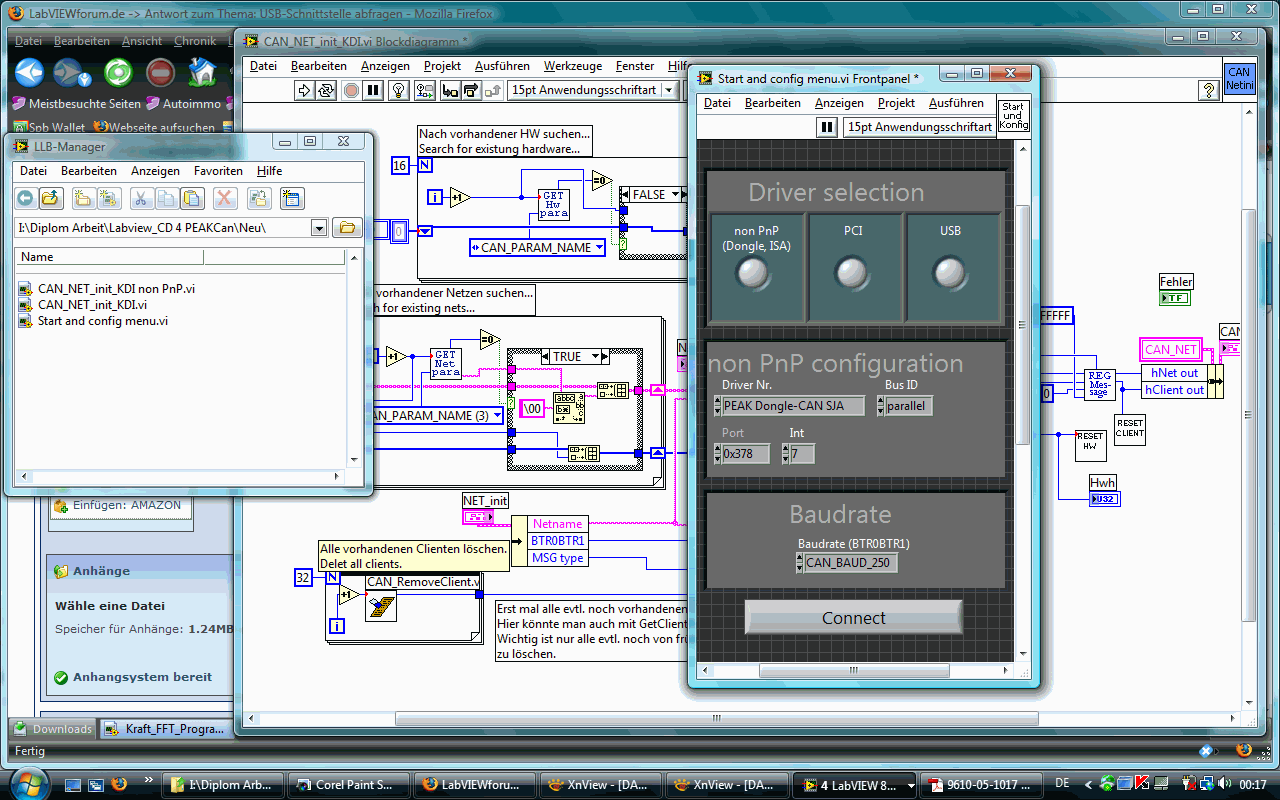
Task: Open the CAN_PARAM_NAME enum constant dropdown
Action: (x=598, y=247)
